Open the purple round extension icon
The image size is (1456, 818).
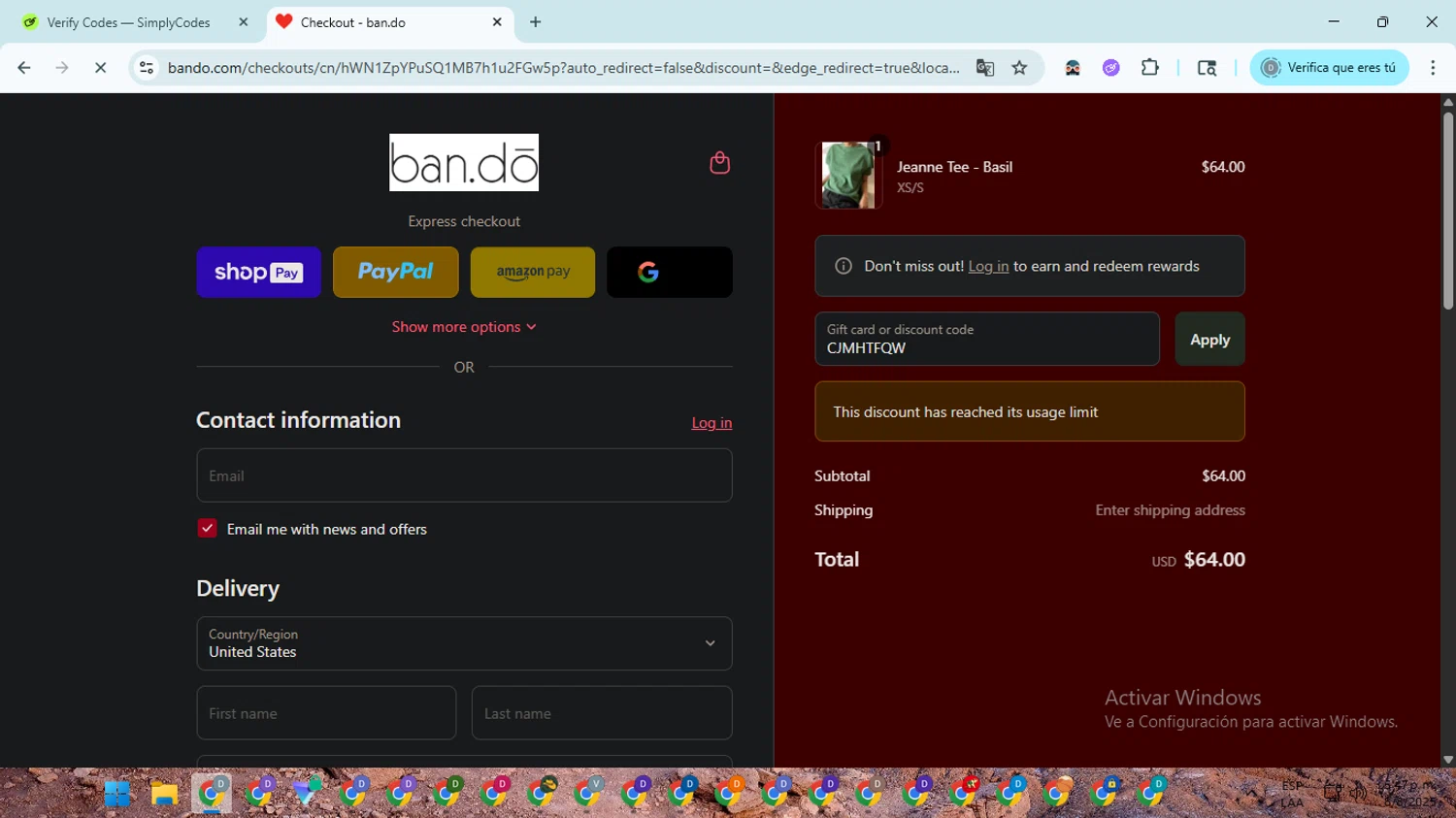(x=1111, y=68)
